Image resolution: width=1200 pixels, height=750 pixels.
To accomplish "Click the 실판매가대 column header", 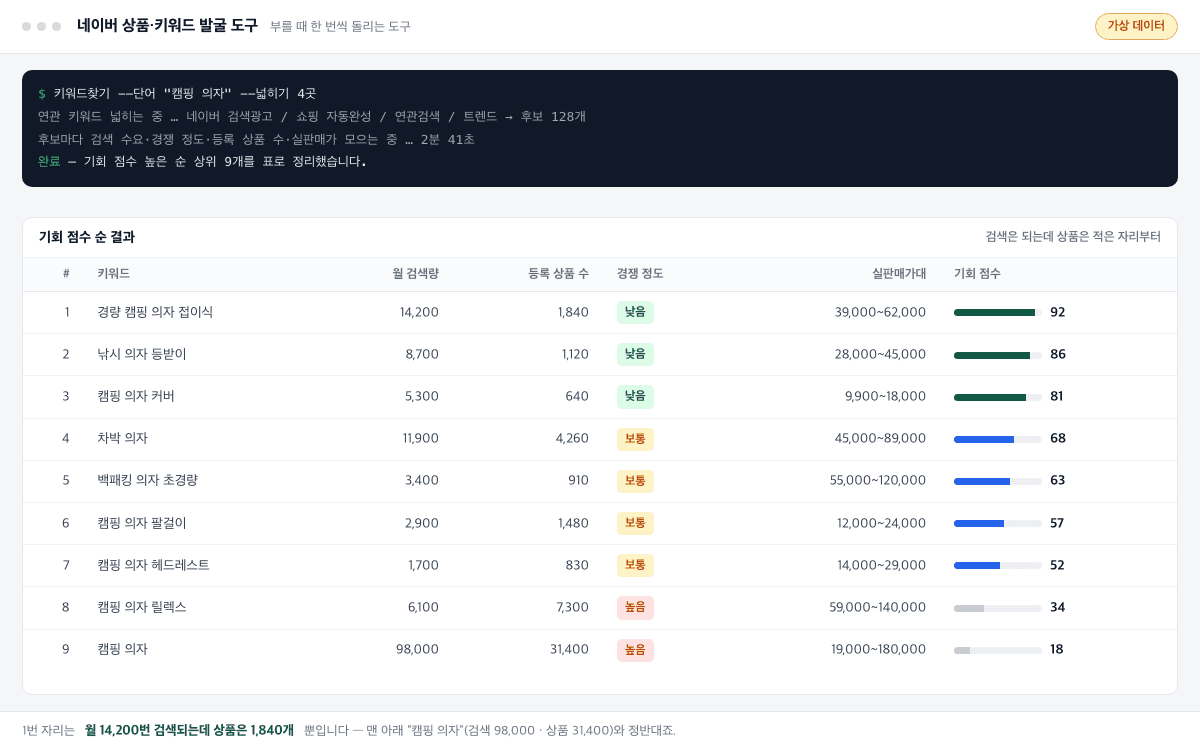I will pos(899,274).
